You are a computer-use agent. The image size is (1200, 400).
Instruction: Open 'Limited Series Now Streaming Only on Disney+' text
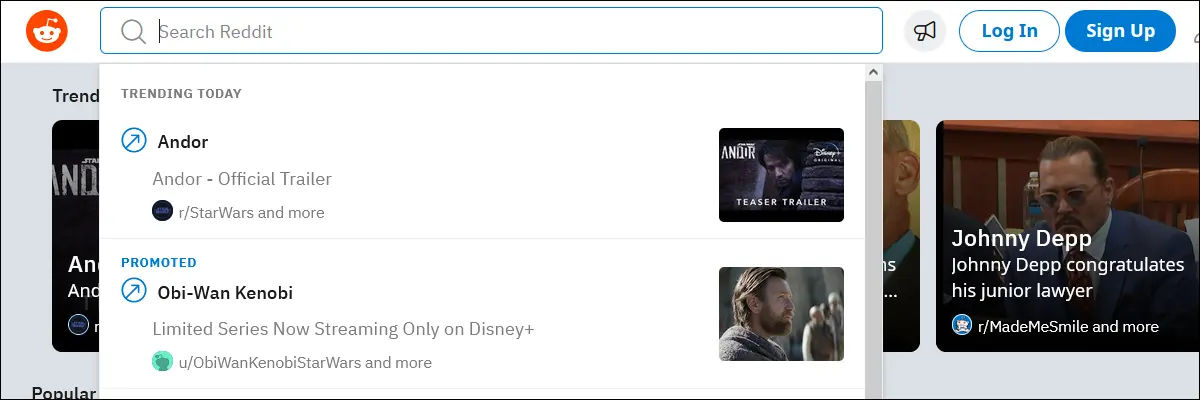pyautogui.click(x=343, y=329)
